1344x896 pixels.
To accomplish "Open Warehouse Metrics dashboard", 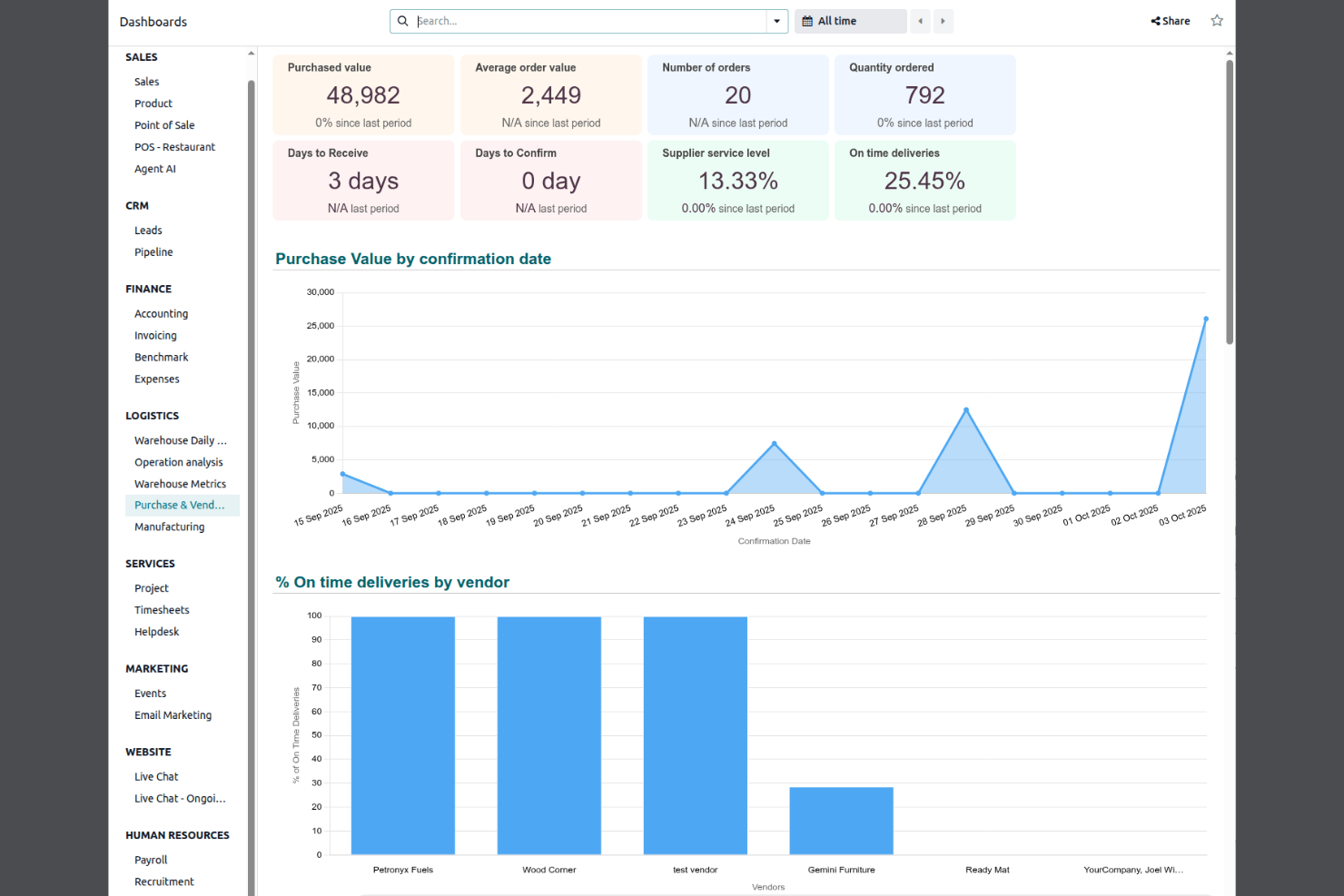I will [183, 484].
